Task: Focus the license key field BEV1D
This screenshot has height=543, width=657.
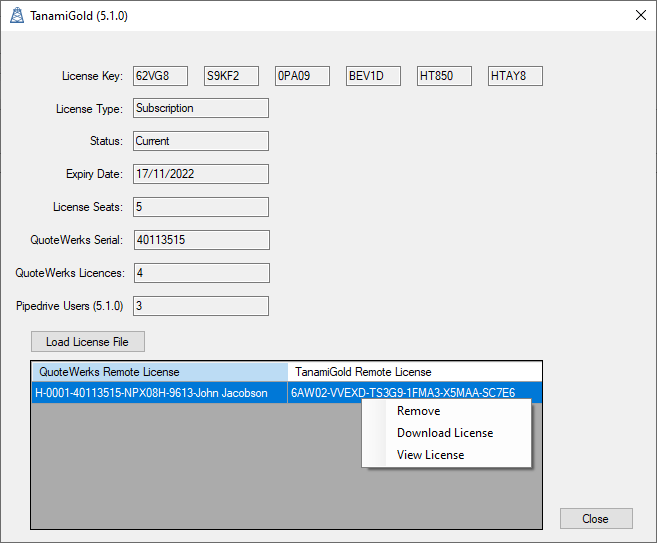Action: click(x=373, y=76)
